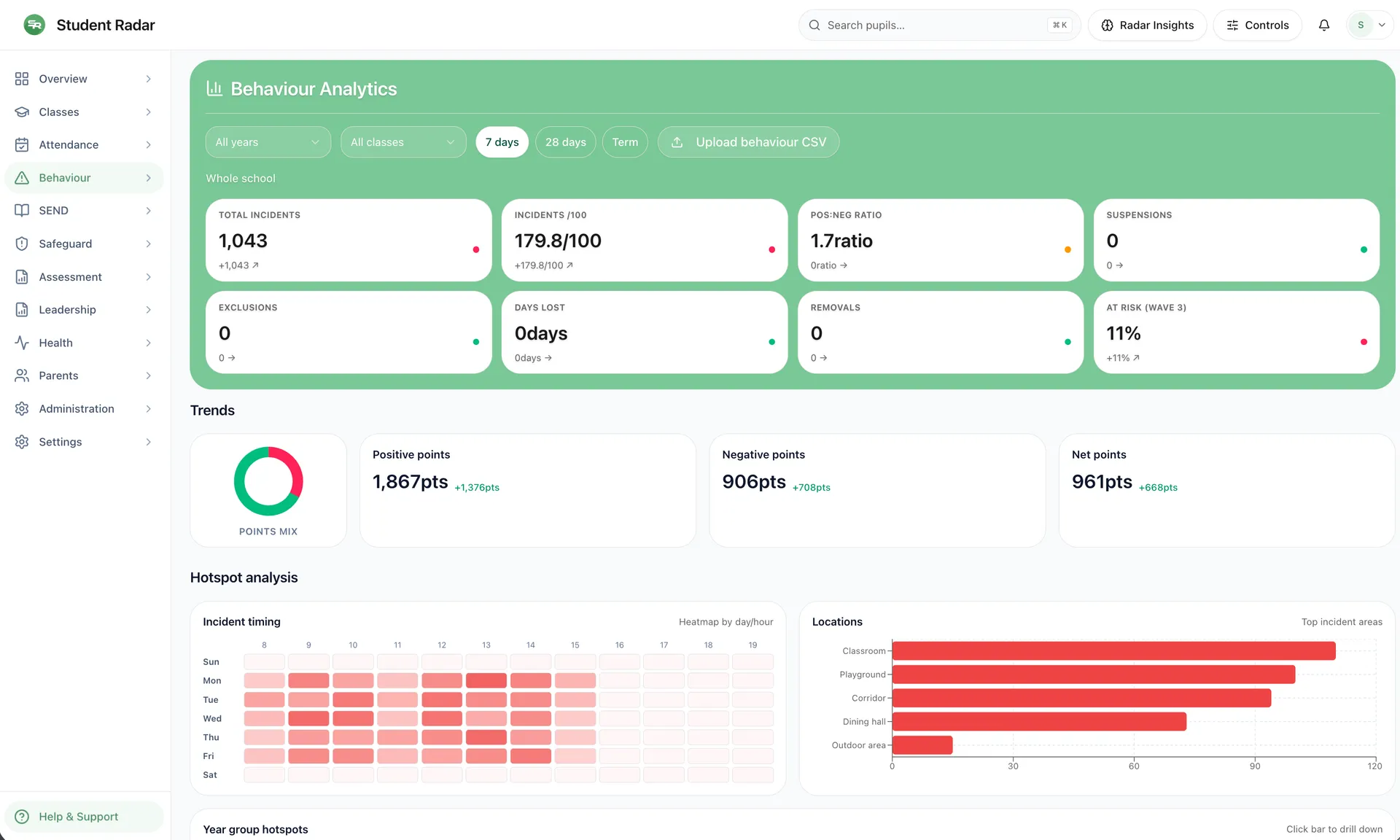
Task: Open the Suspensions card
Action: tap(1237, 240)
